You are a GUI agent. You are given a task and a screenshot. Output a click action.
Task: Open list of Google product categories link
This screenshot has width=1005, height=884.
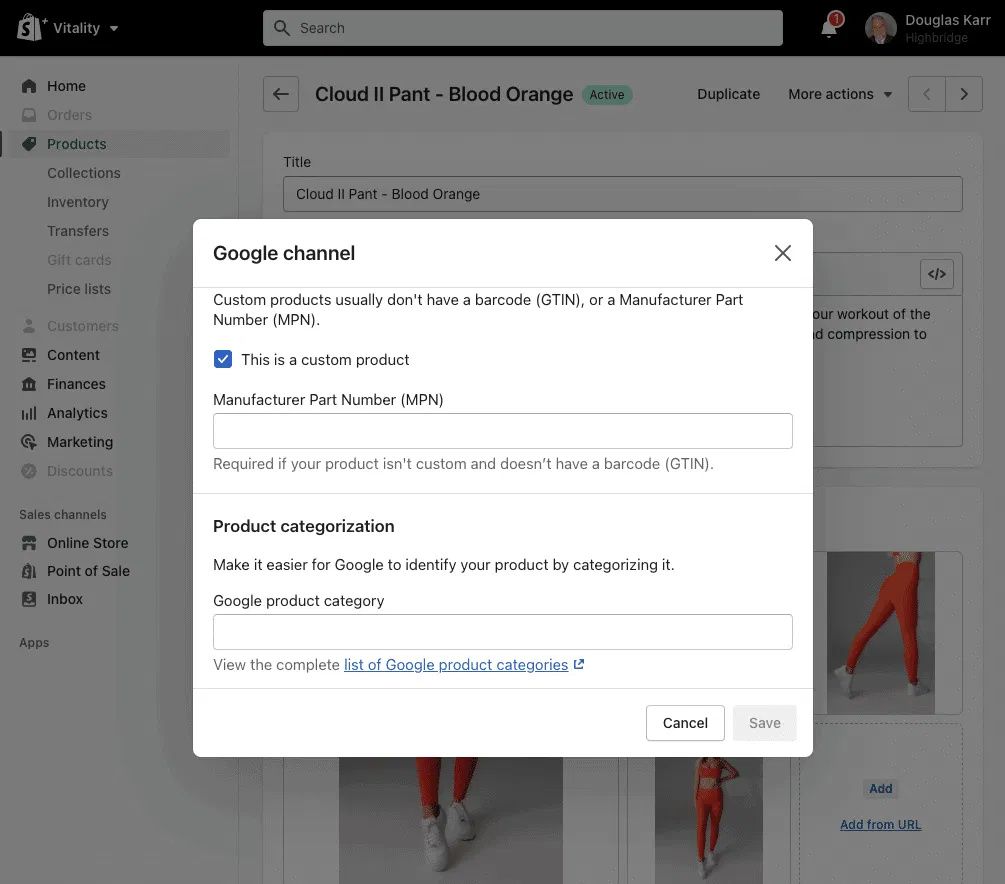point(456,665)
